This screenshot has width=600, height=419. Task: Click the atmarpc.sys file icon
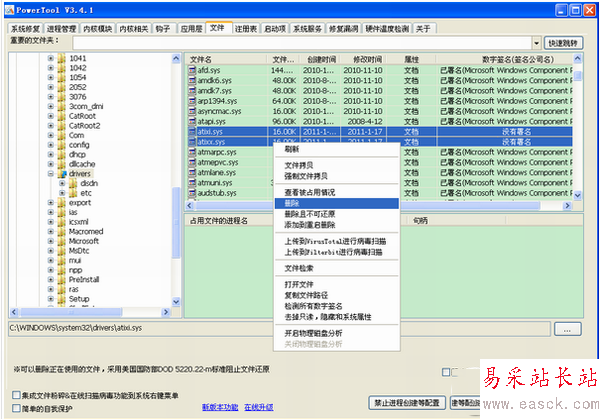192,152
